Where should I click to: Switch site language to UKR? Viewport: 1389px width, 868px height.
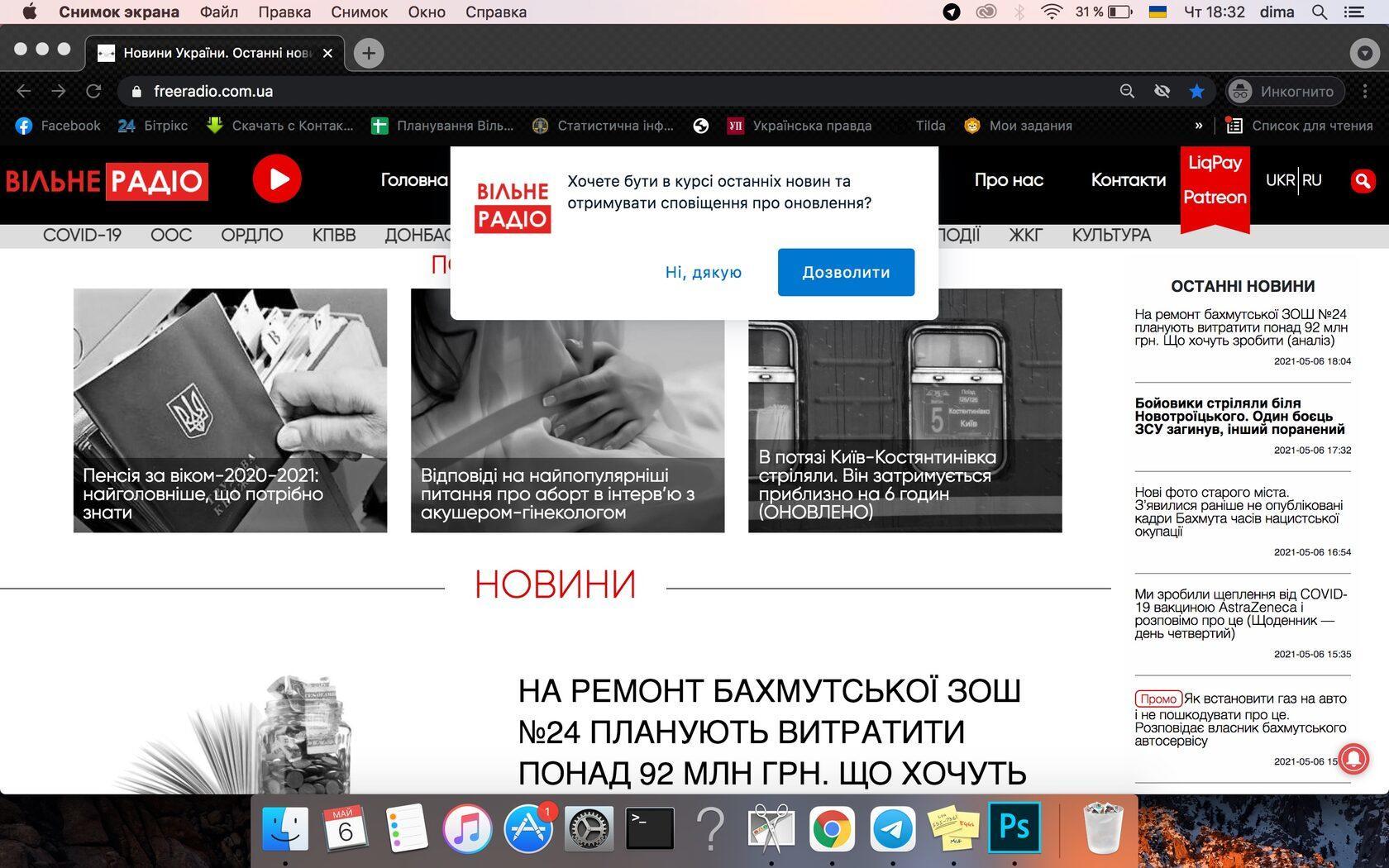point(1280,180)
